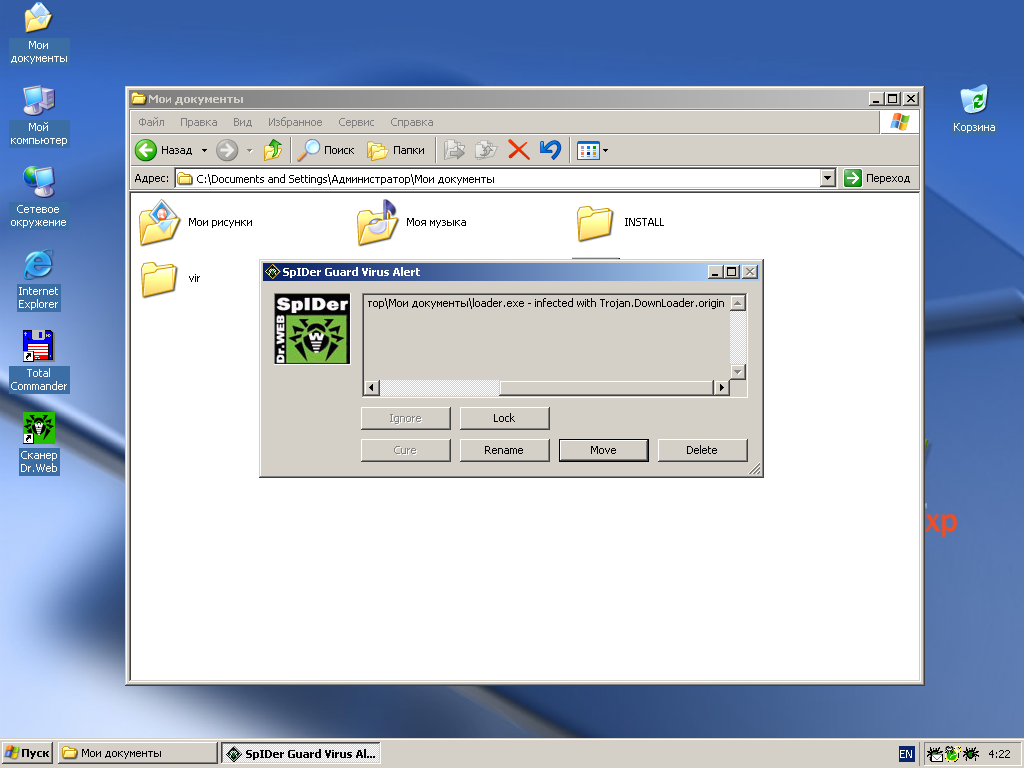Viewport: 1024px width, 768px height.
Task: Open the Пуск start menu
Action: point(27,754)
